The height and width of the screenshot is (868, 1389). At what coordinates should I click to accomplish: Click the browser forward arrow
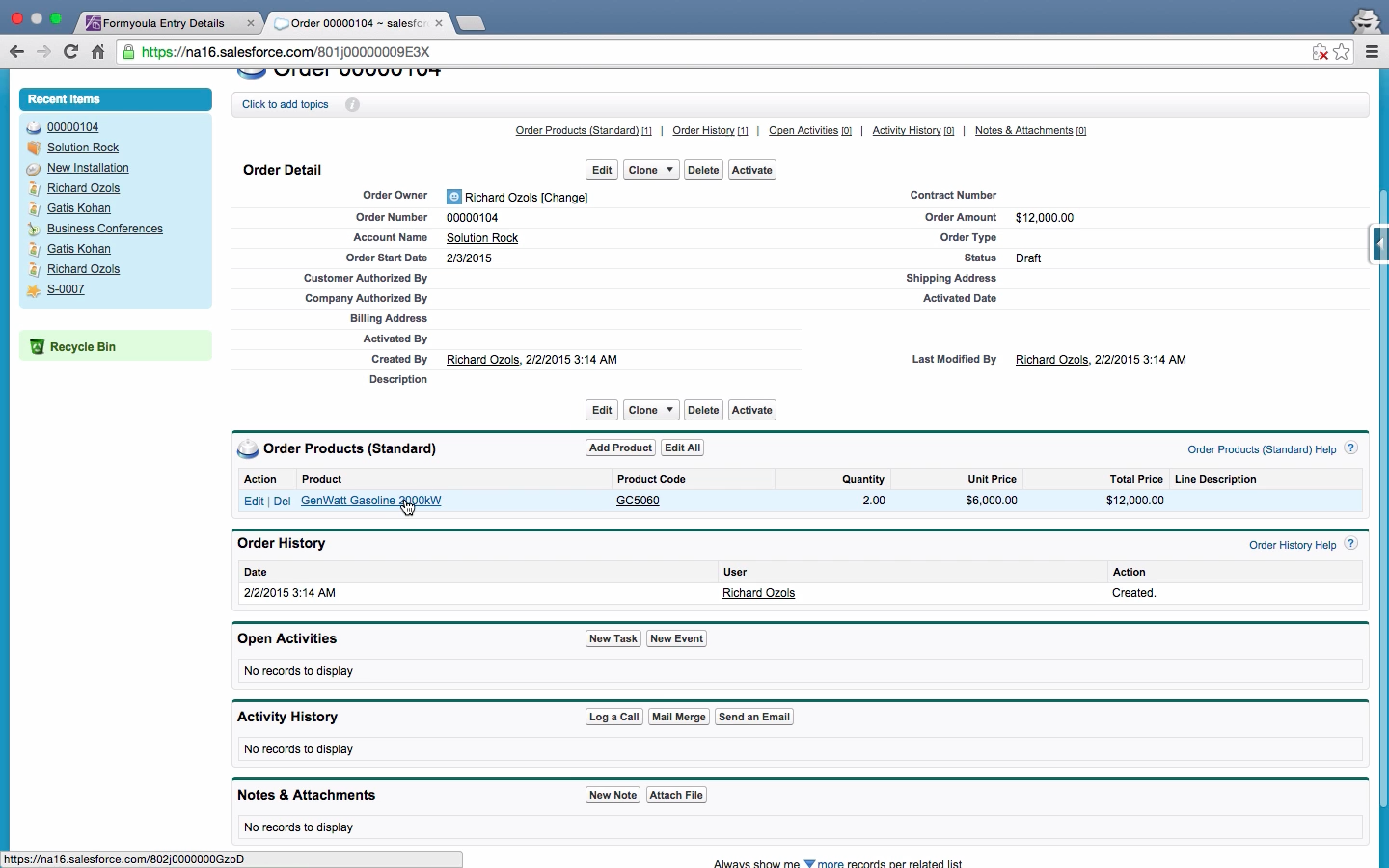pyautogui.click(x=43, y=52)
